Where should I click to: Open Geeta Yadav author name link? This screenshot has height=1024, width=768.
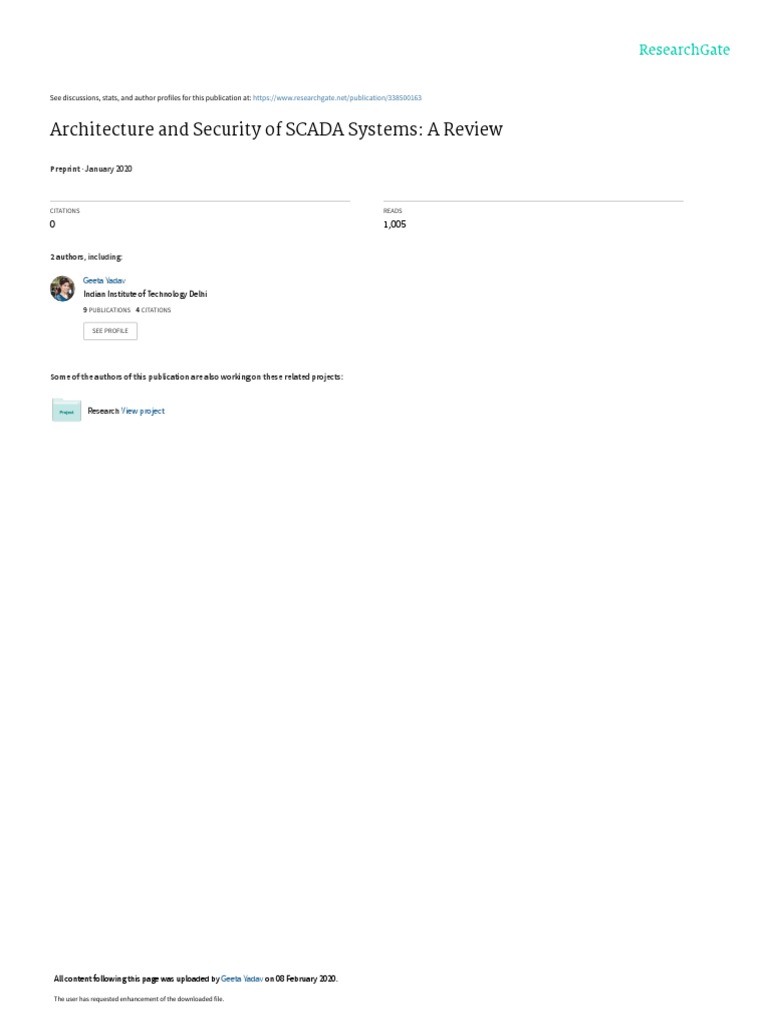104,280
